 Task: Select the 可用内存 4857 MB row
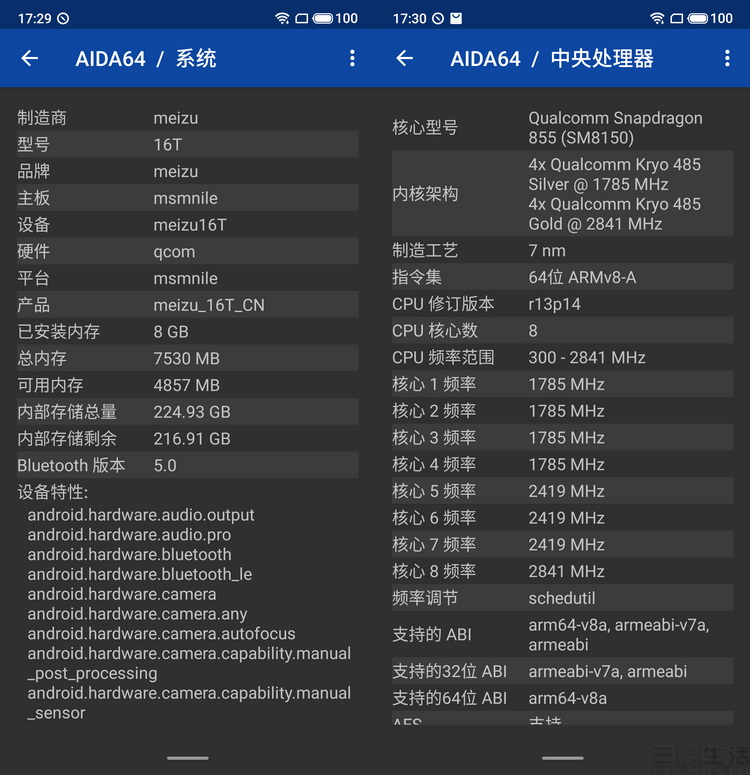coord(188,385)
